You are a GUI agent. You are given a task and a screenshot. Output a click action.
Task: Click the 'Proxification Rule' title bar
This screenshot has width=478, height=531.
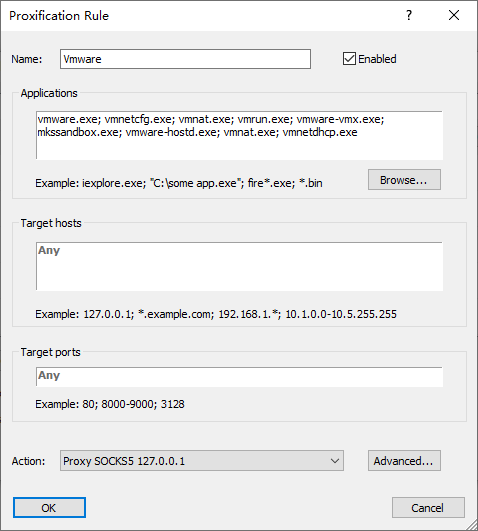[59, 16]
